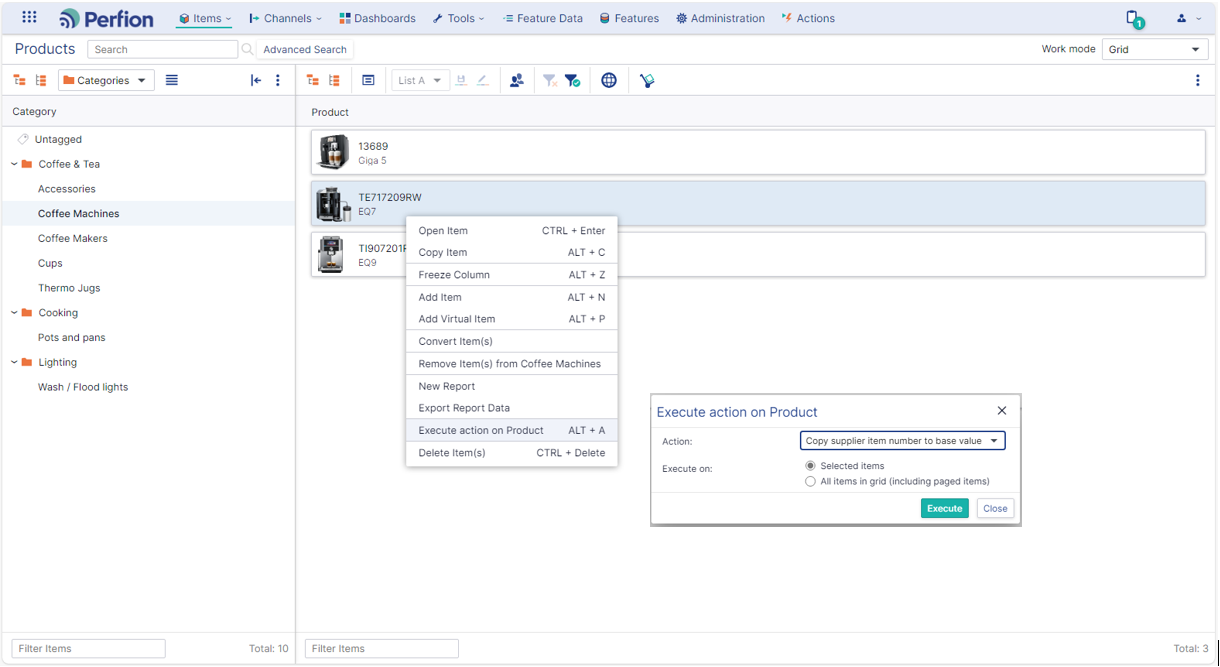Click the list view lines icon
The height and width of the screenshot is (667, 1220).
coord(172,80)
